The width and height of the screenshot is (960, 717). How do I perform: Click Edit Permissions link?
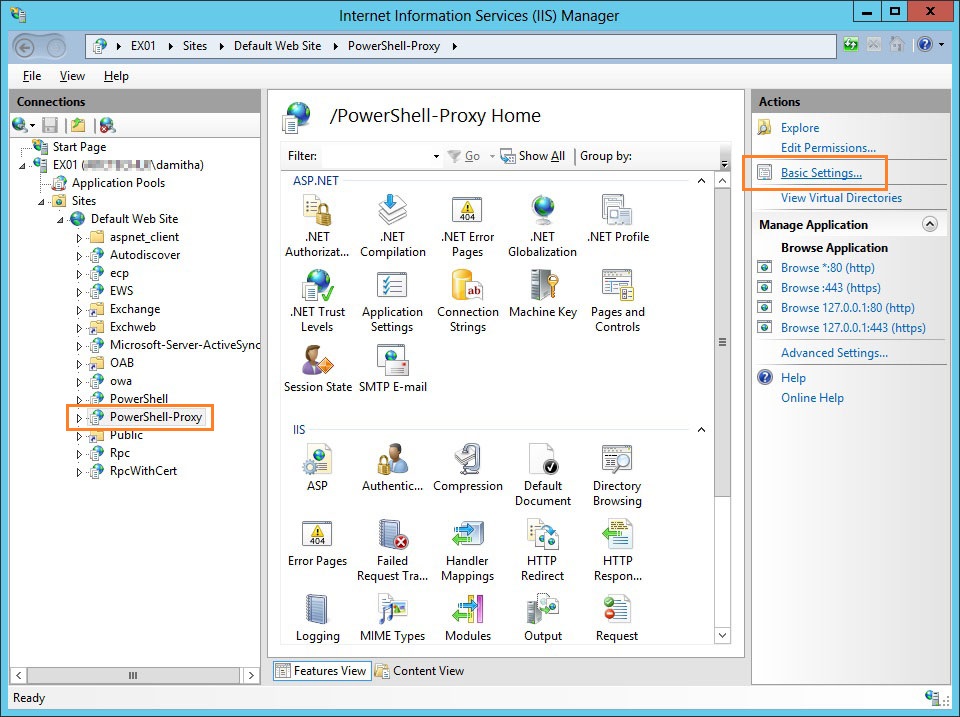coord(828,148)
